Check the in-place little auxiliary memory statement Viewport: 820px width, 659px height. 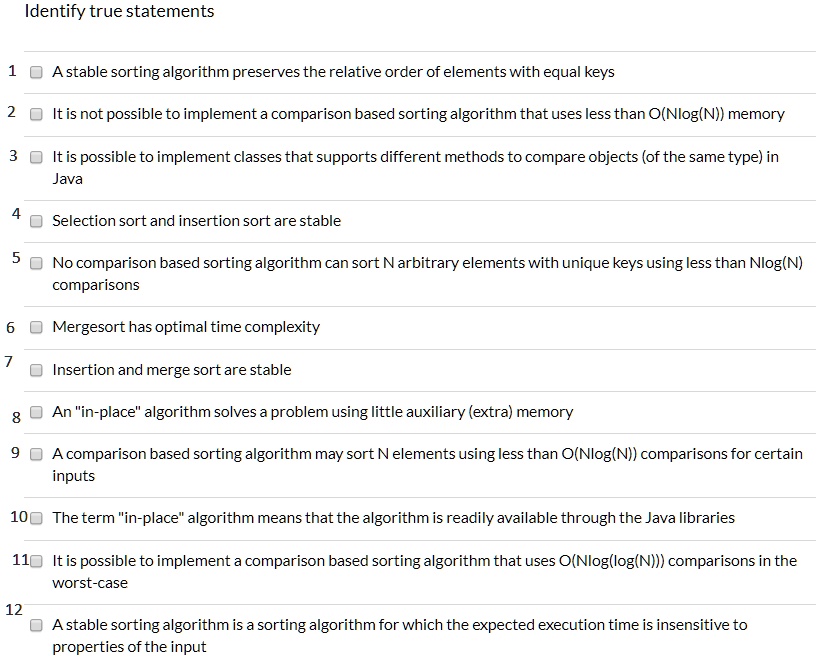click(36, 412)
